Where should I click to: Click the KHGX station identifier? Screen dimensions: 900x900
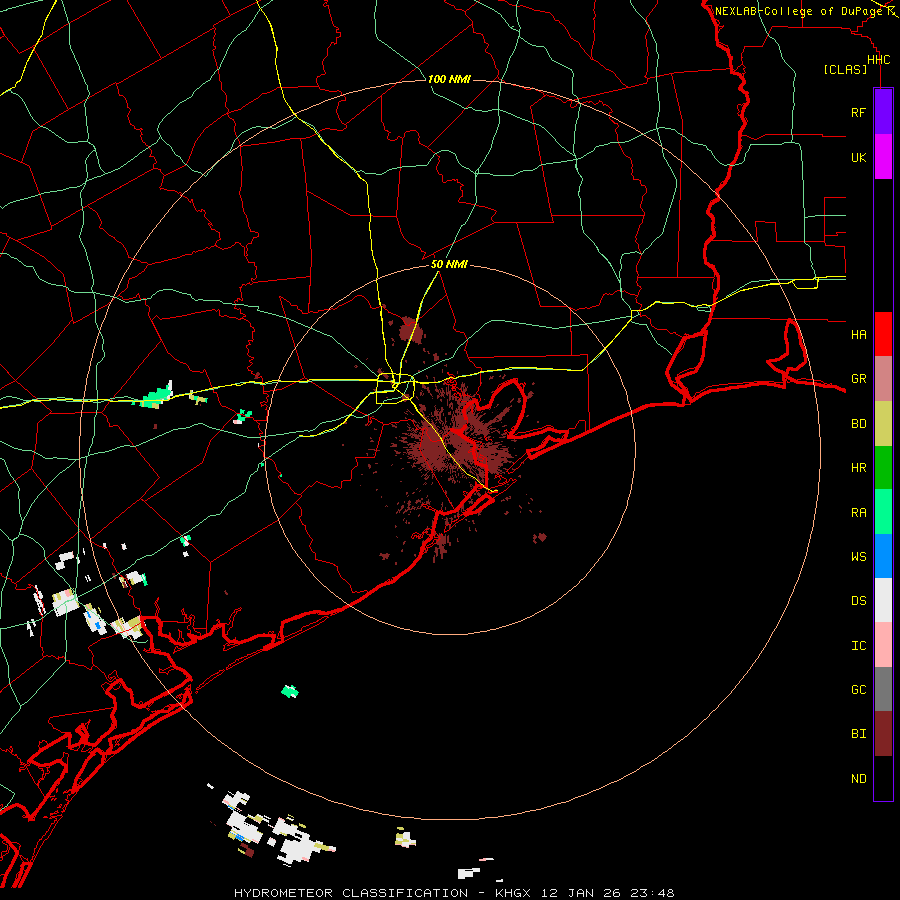513,893
